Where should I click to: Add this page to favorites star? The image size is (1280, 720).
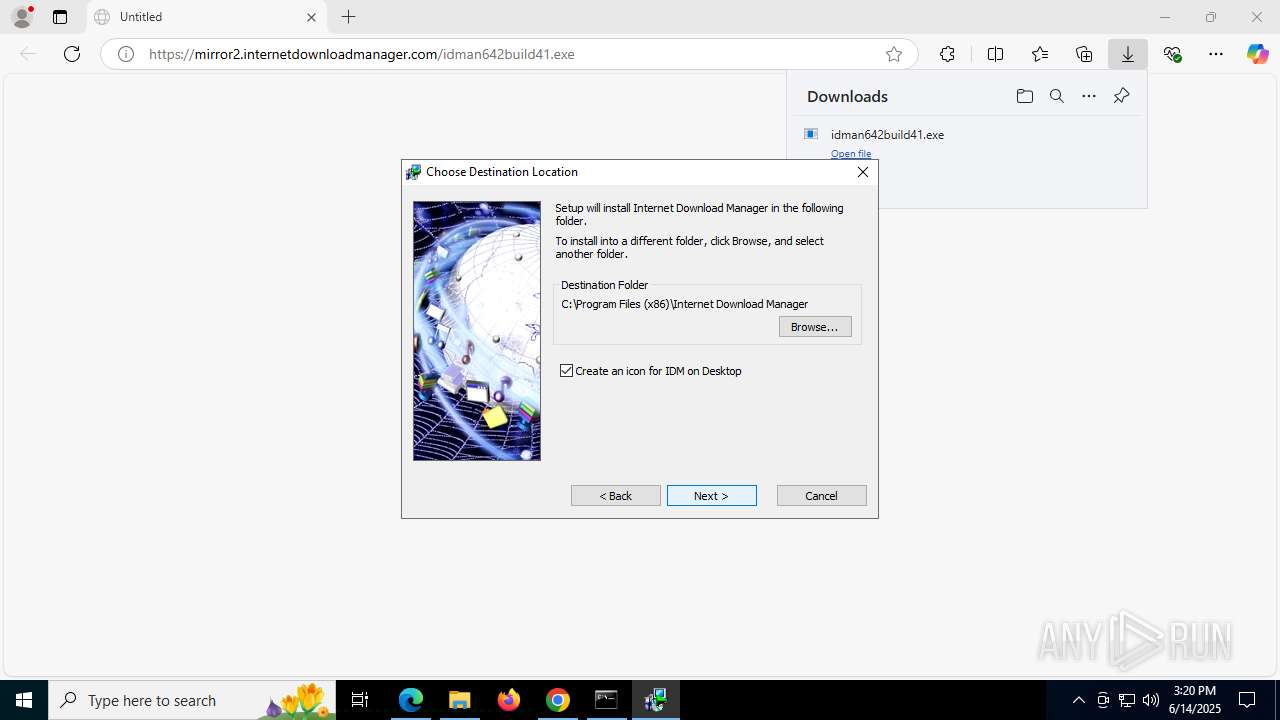pos(894,54)
